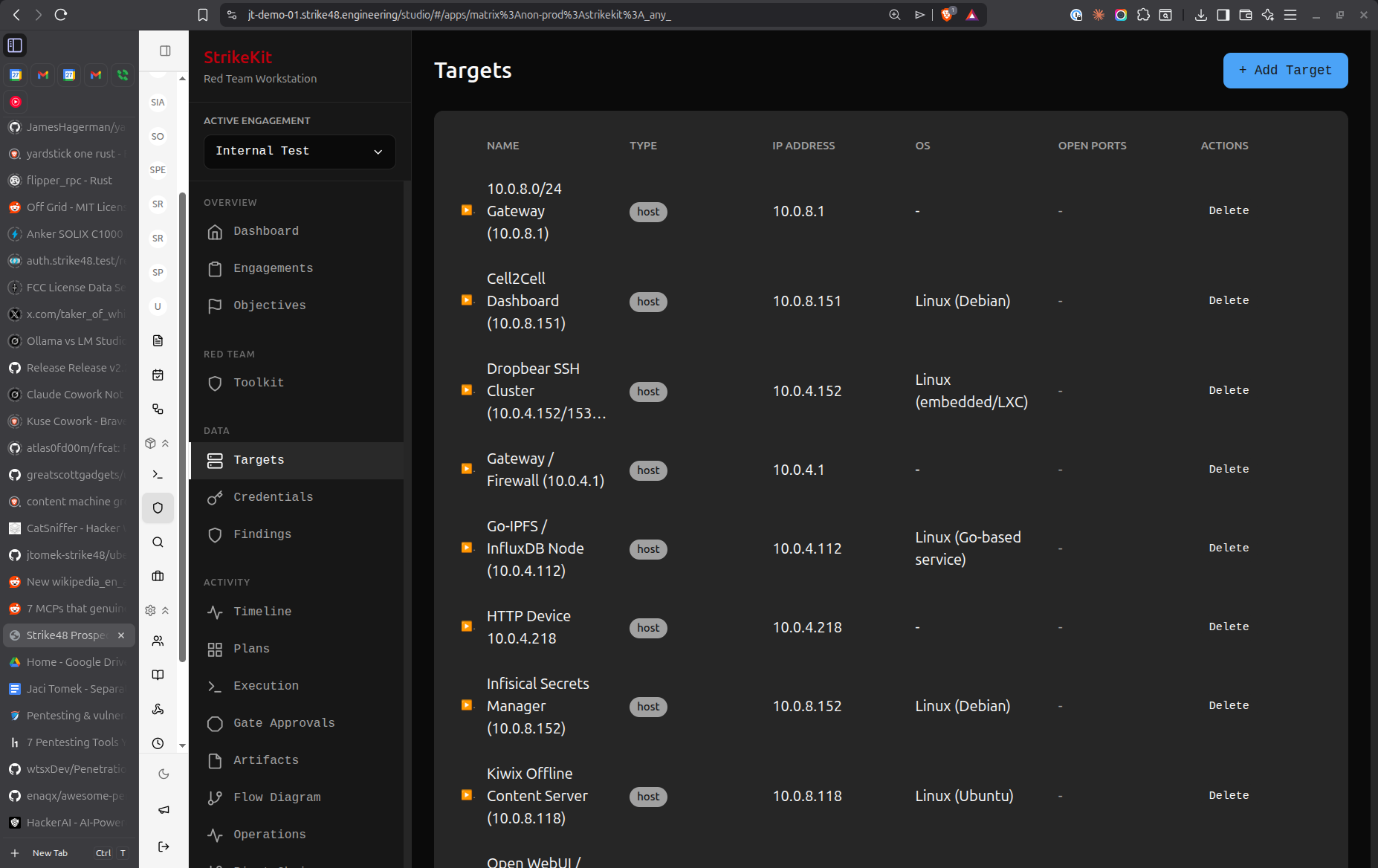Open Credentials key icon
Screen dimensions: 1378x868
(x=215, y=498)
